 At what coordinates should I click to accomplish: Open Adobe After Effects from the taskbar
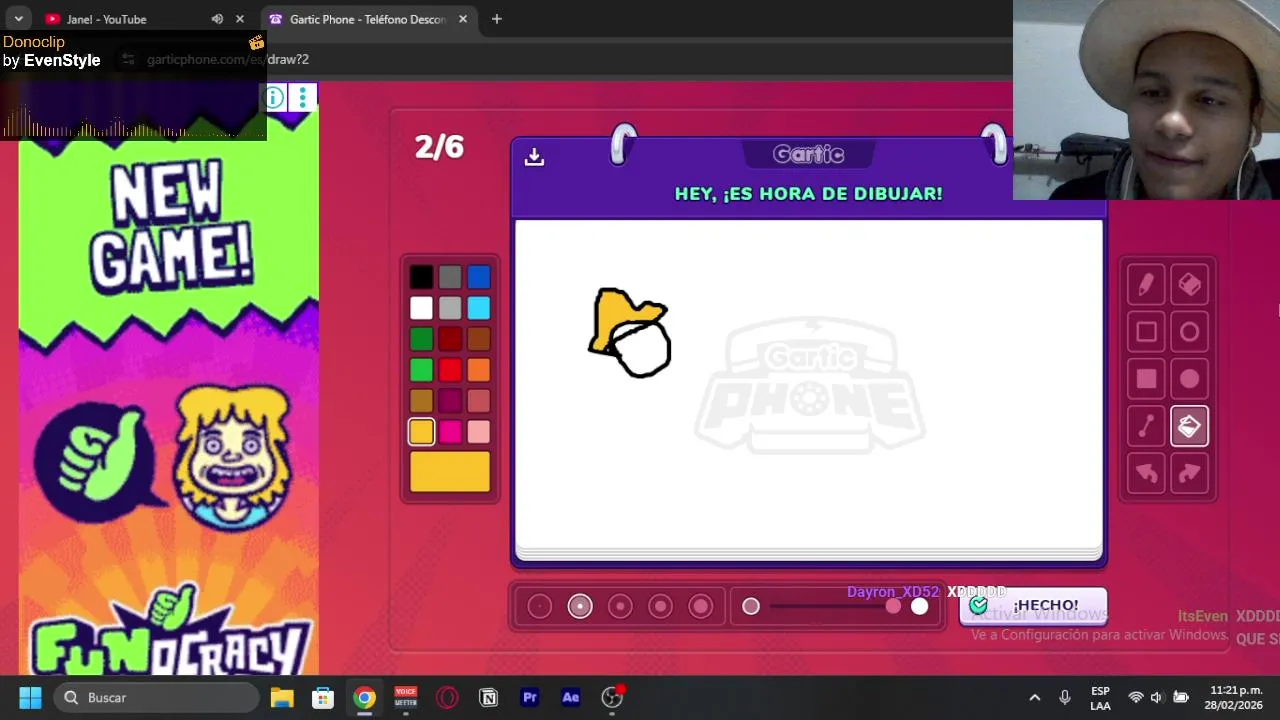click(571, 697)
